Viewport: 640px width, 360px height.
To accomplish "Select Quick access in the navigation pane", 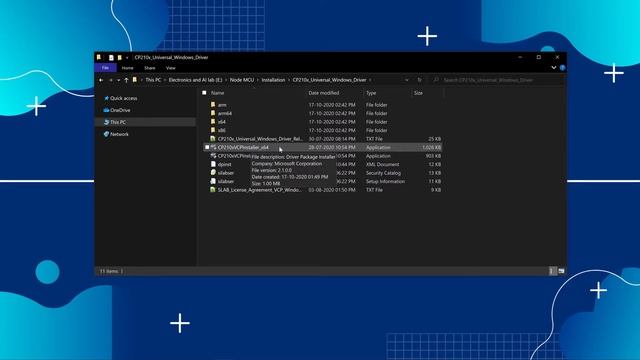I will coord(124,98).
